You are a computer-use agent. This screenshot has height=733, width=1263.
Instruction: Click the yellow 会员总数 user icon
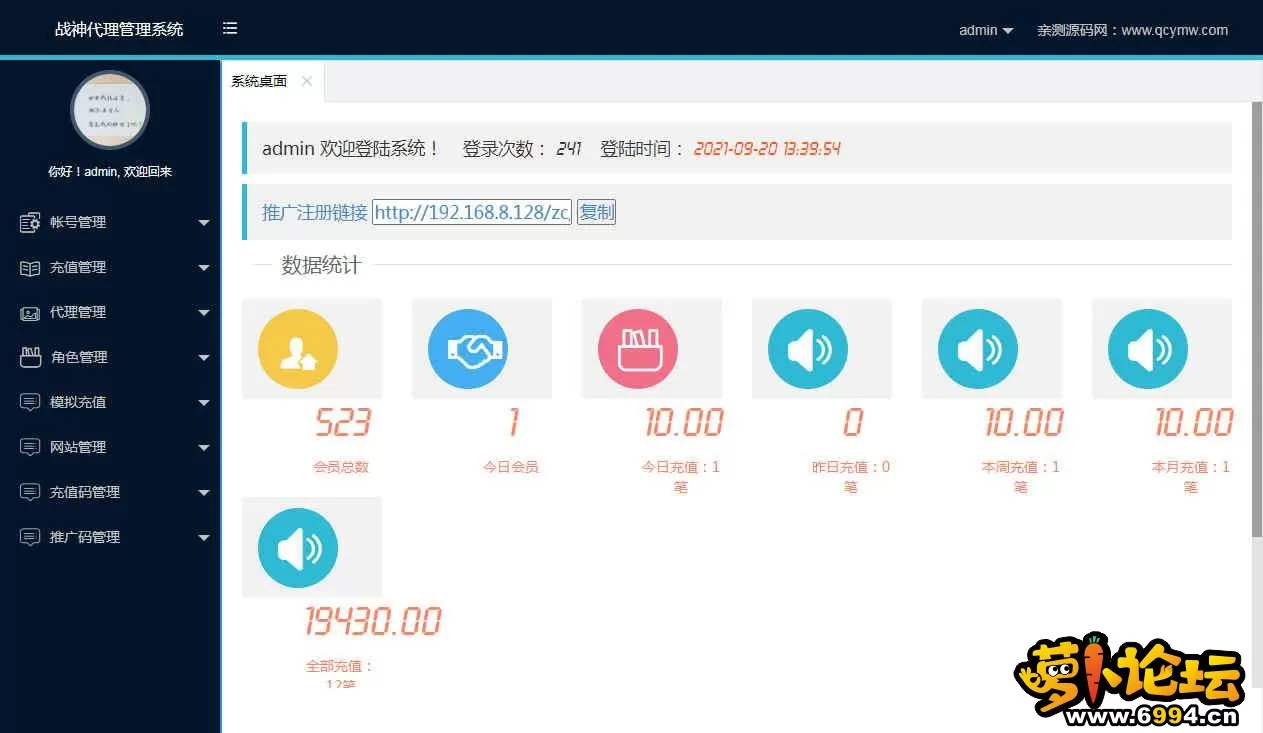tap(298, 349)
